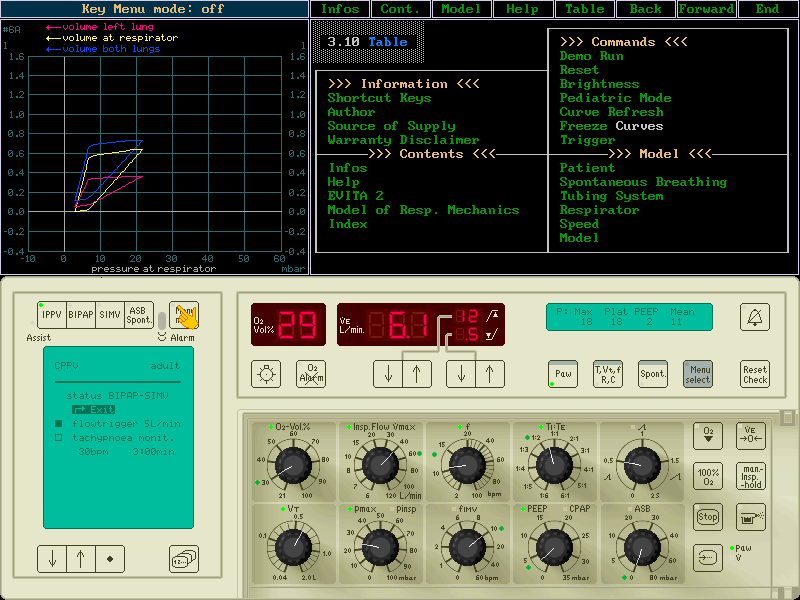
Task: Click the 100% O2 button
Action: point(708,475)
